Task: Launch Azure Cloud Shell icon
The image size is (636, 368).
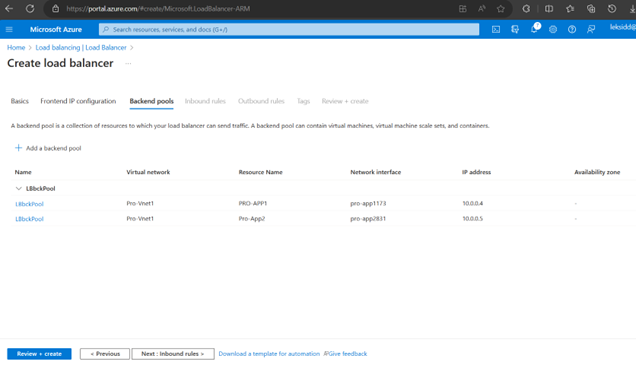Action: click(x=496, y=29)
